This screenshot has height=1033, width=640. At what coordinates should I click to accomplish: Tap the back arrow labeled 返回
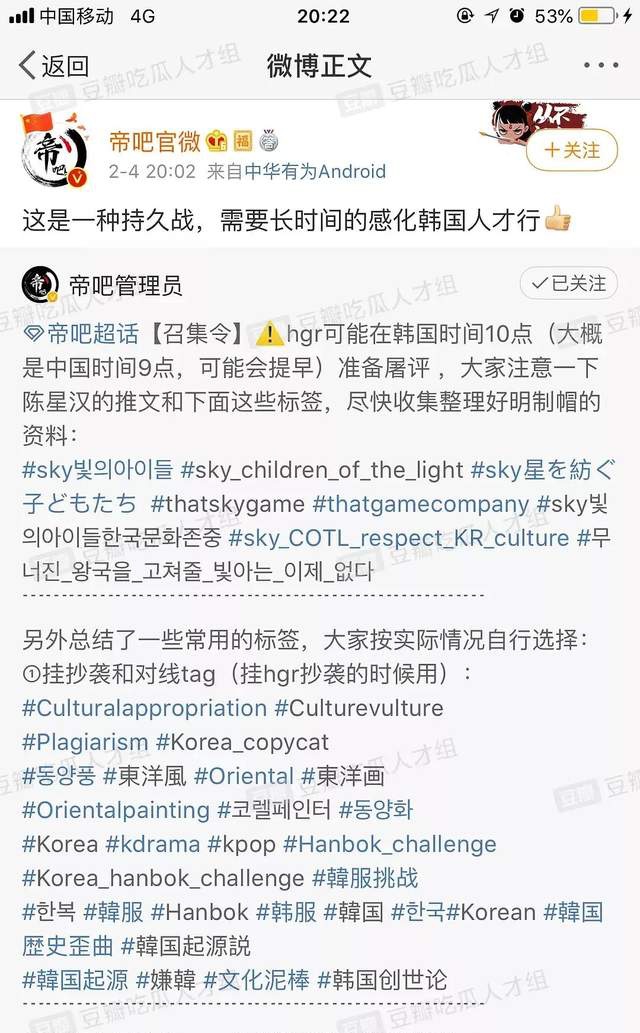pyautogui.click(x=53, y=65)
